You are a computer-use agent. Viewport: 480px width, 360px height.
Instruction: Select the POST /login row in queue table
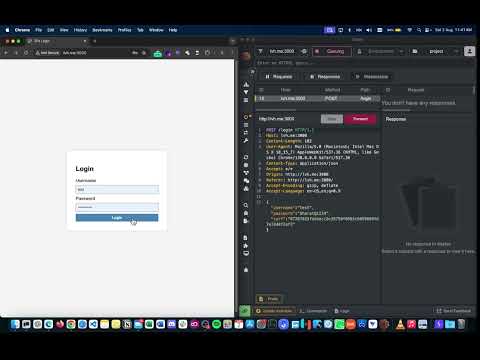coord(317,98)
